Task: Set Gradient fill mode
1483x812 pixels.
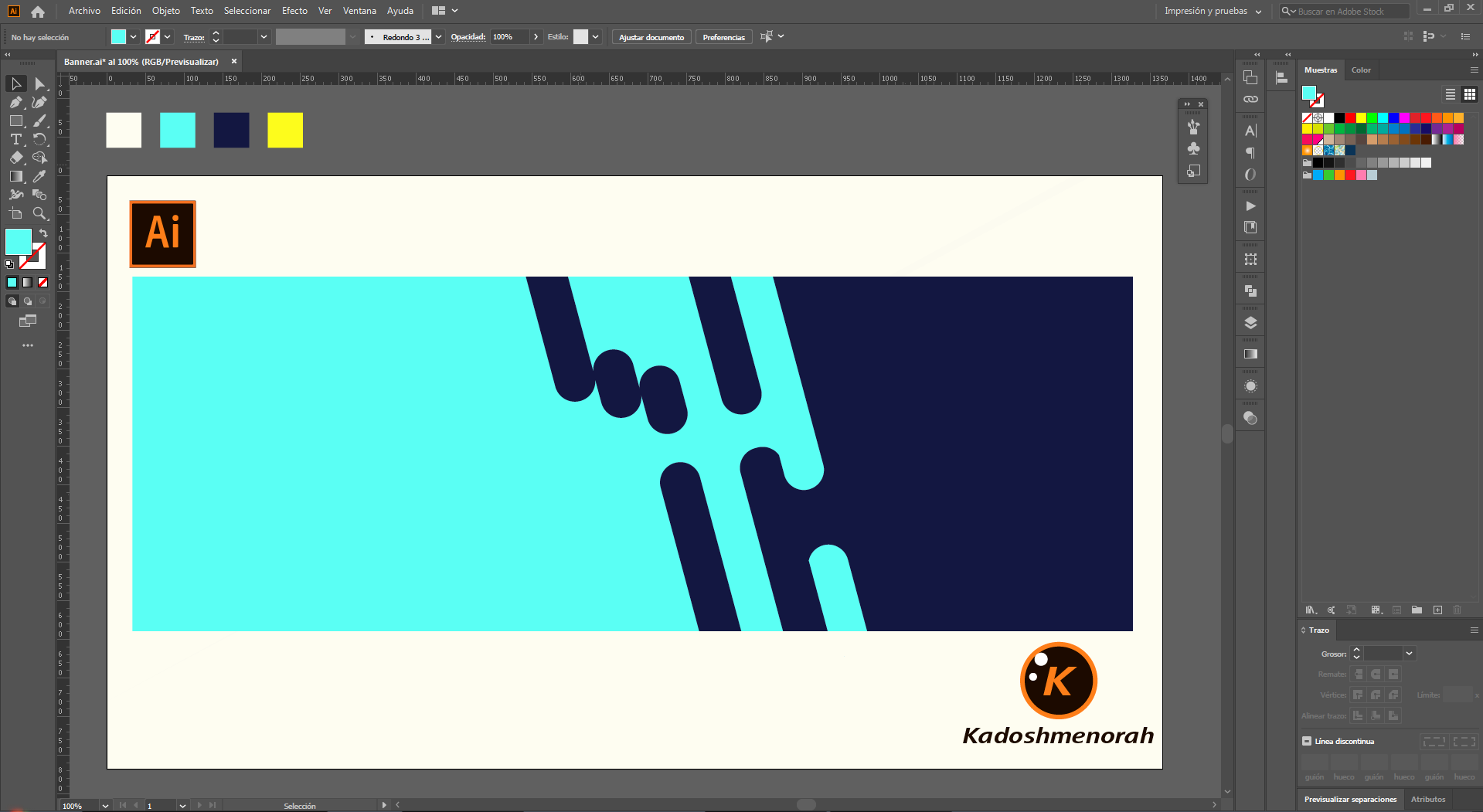Action: point(28,282)
